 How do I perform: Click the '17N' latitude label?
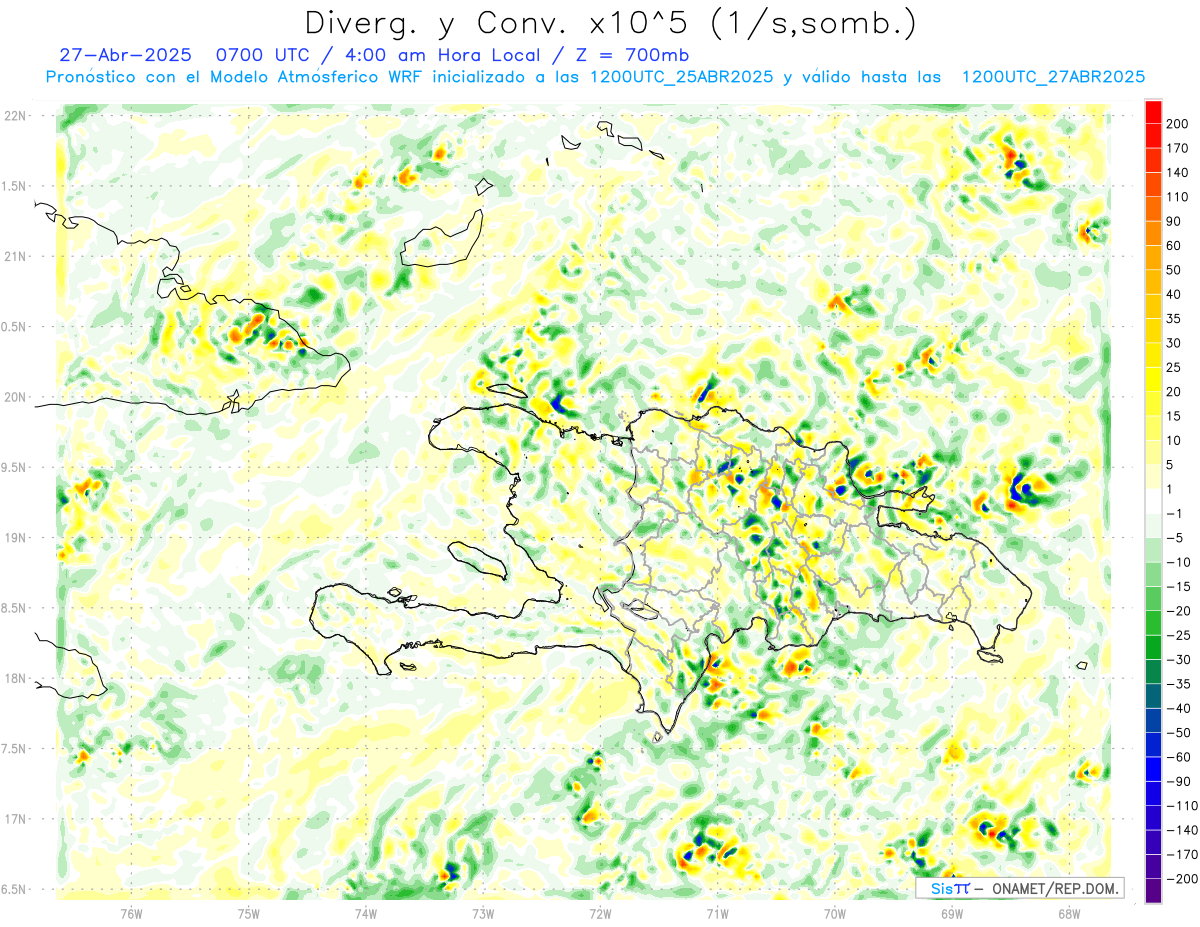pos(14,819)
